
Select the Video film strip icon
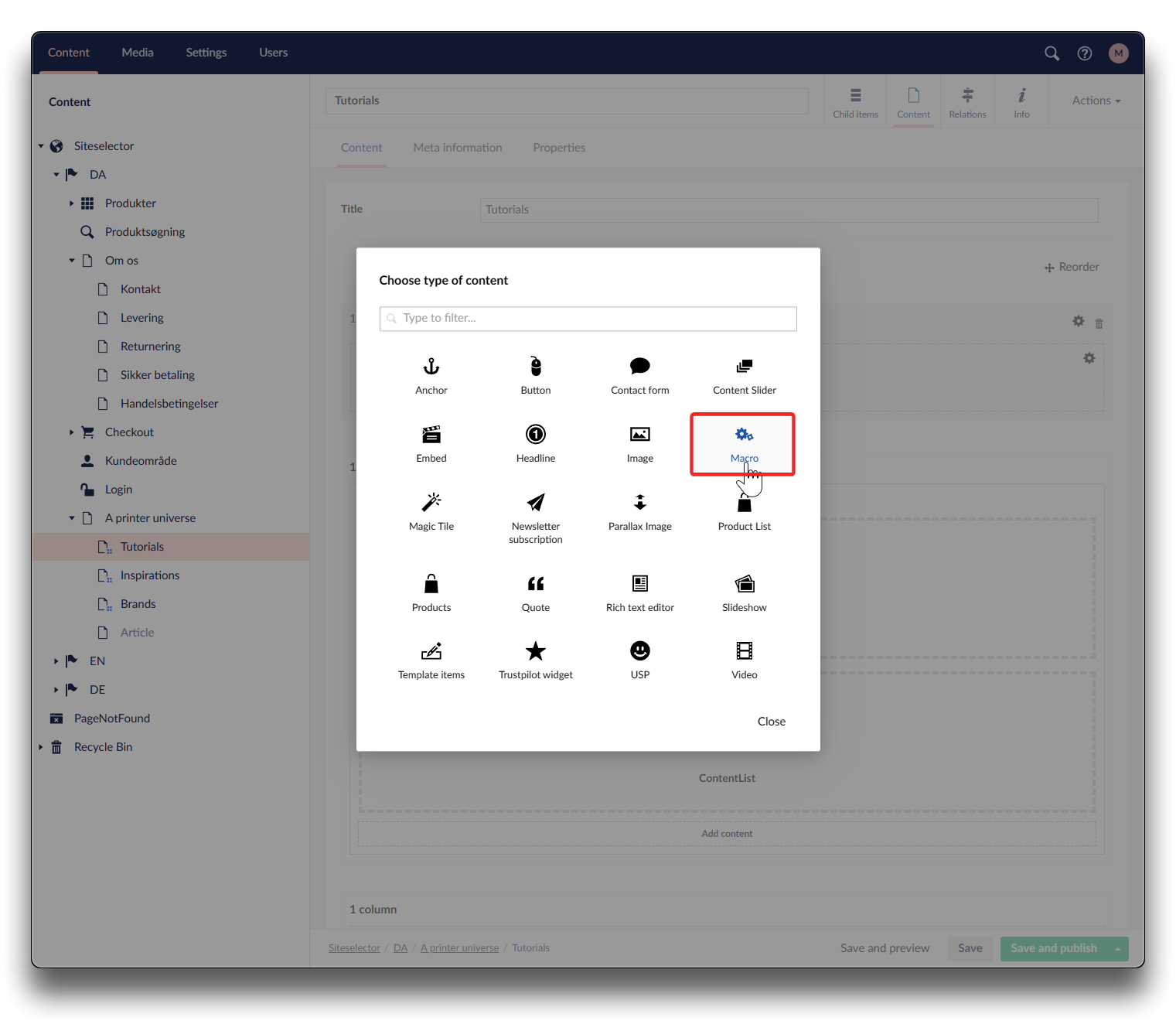click(745, 651)
